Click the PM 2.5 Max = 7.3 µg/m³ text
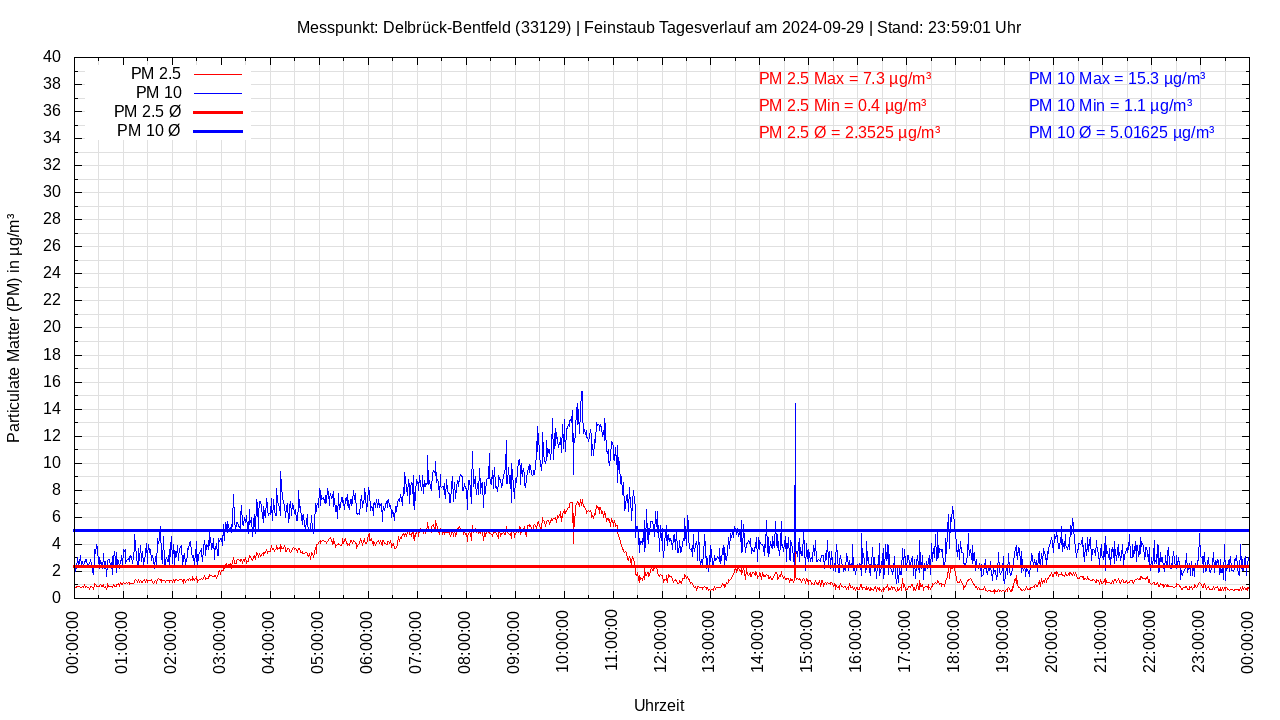The height and width of the screenshot is (720, 1280). click(x=845, y=78)
